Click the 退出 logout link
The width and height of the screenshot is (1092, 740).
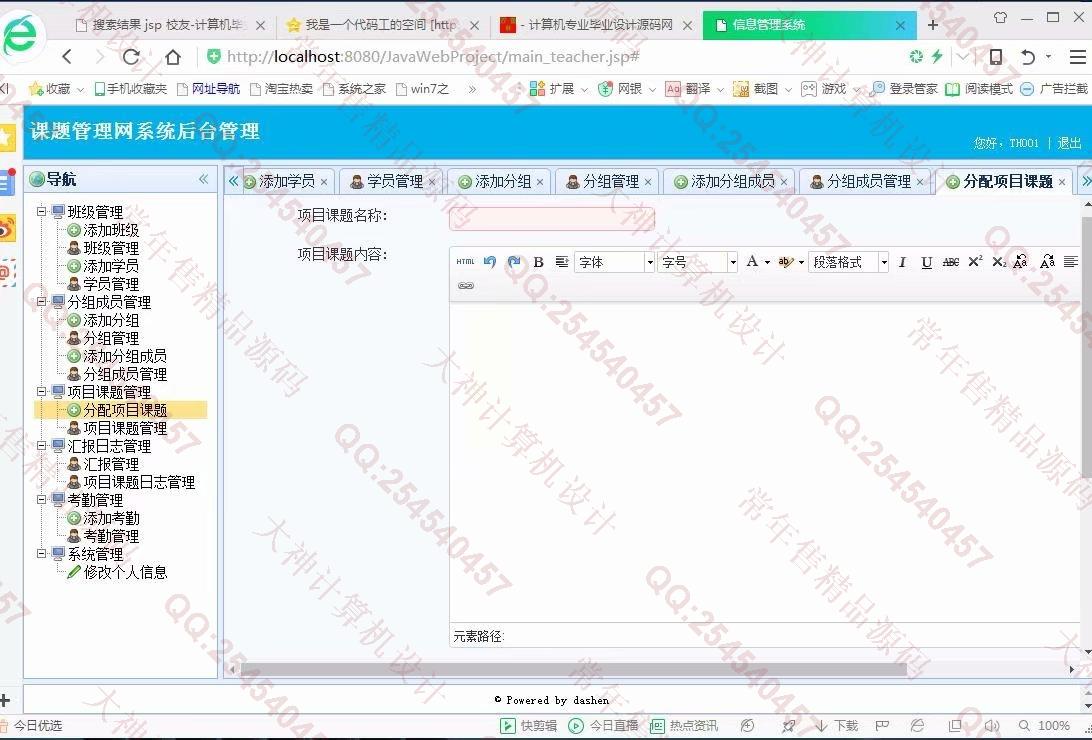click(x=1069, y=143)
